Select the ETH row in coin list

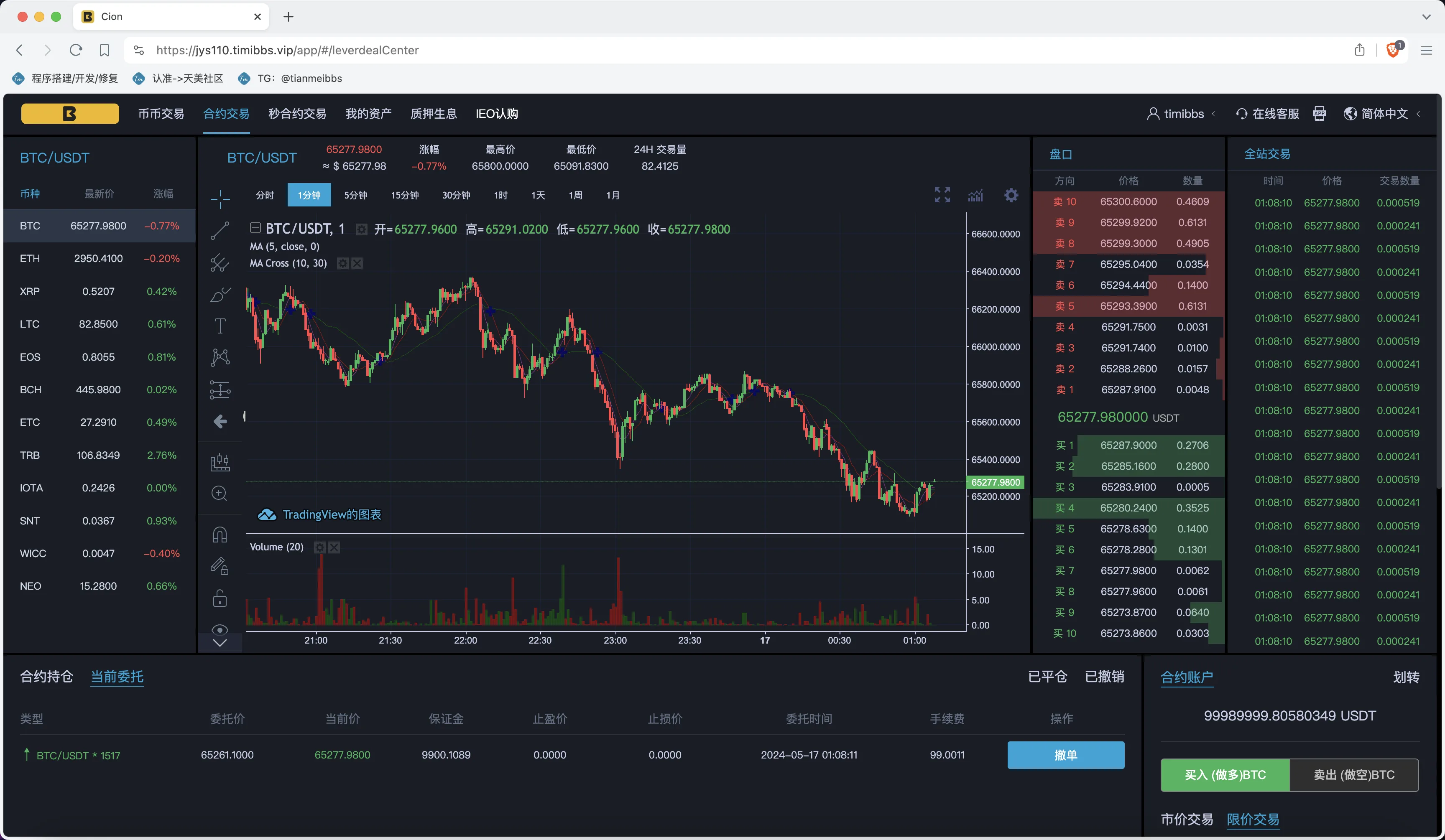(x=99, y=258)
